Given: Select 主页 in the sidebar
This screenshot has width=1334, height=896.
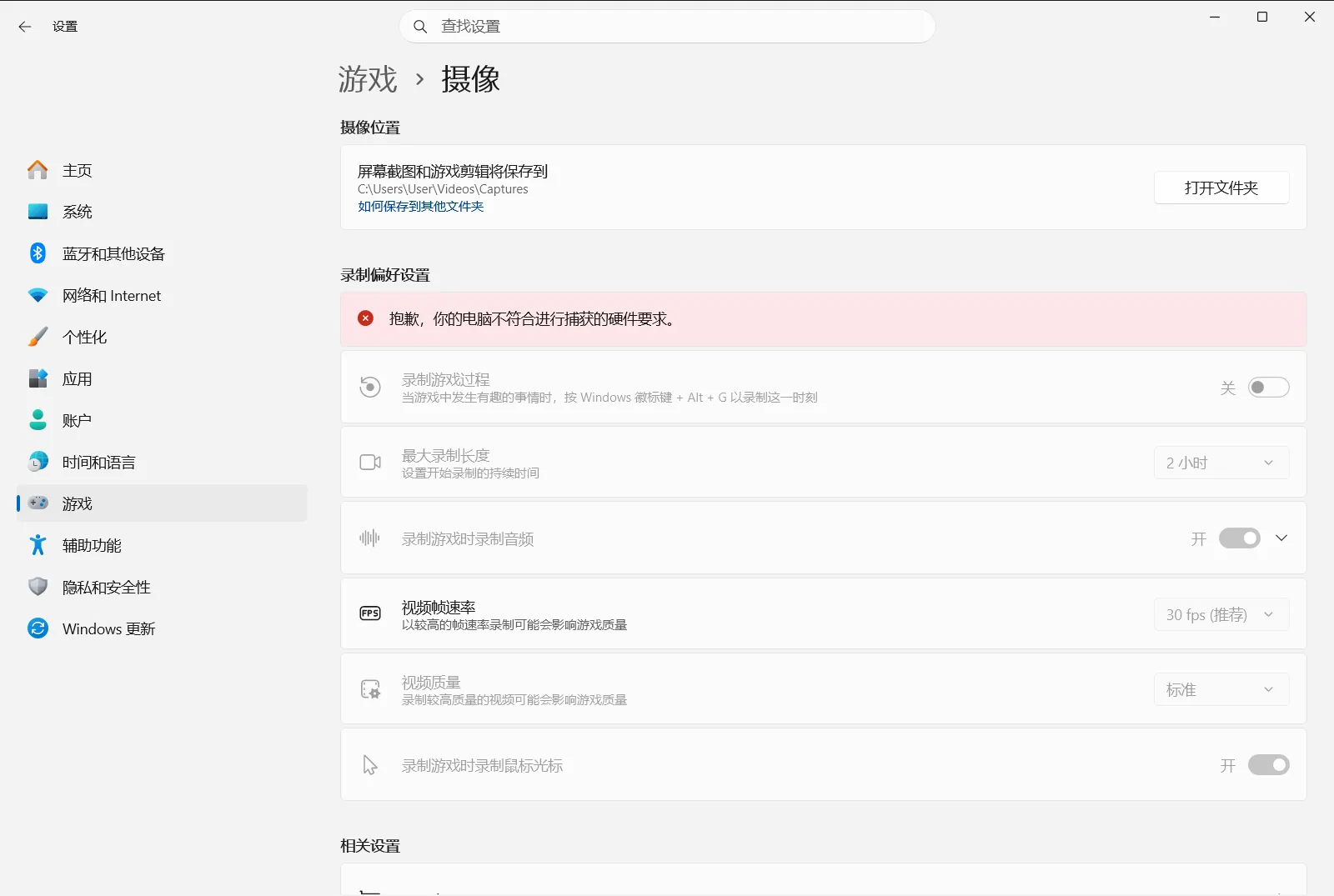Looking at the screenshot, I should click(162, 170).
